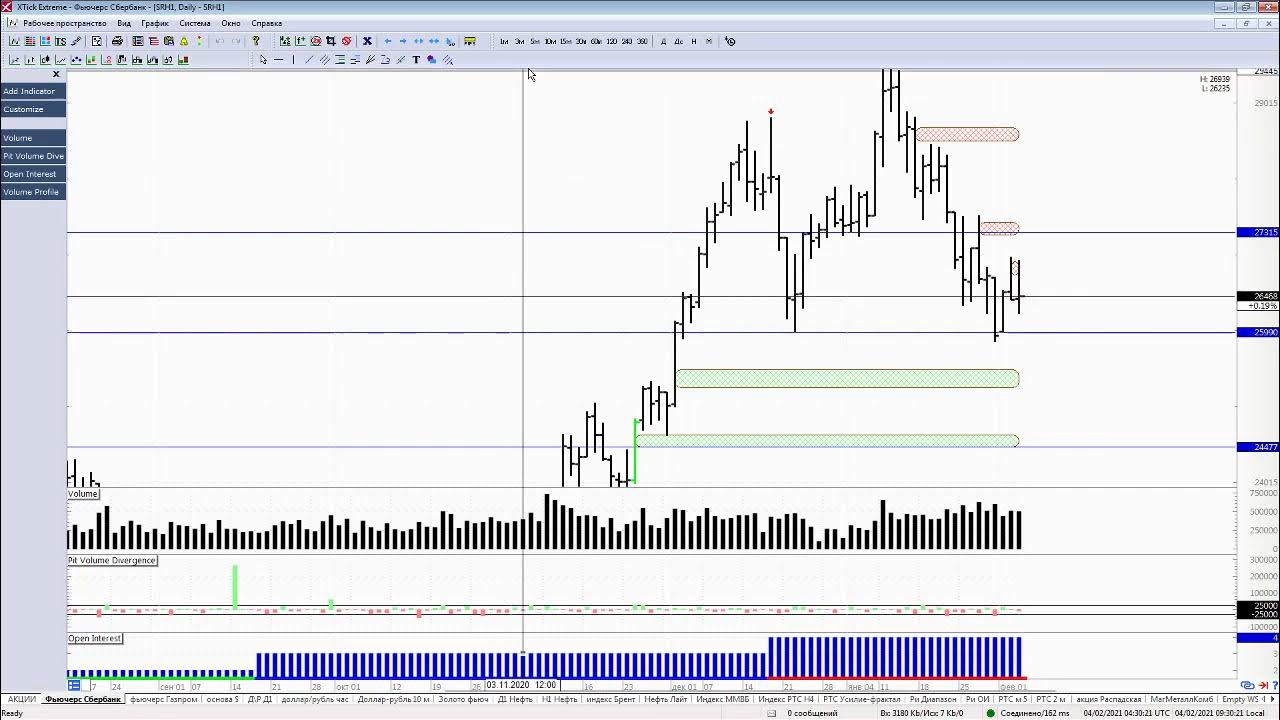Click the Open Interest pane label
This screenshot has height=720, width=1280.
(95, 638)
